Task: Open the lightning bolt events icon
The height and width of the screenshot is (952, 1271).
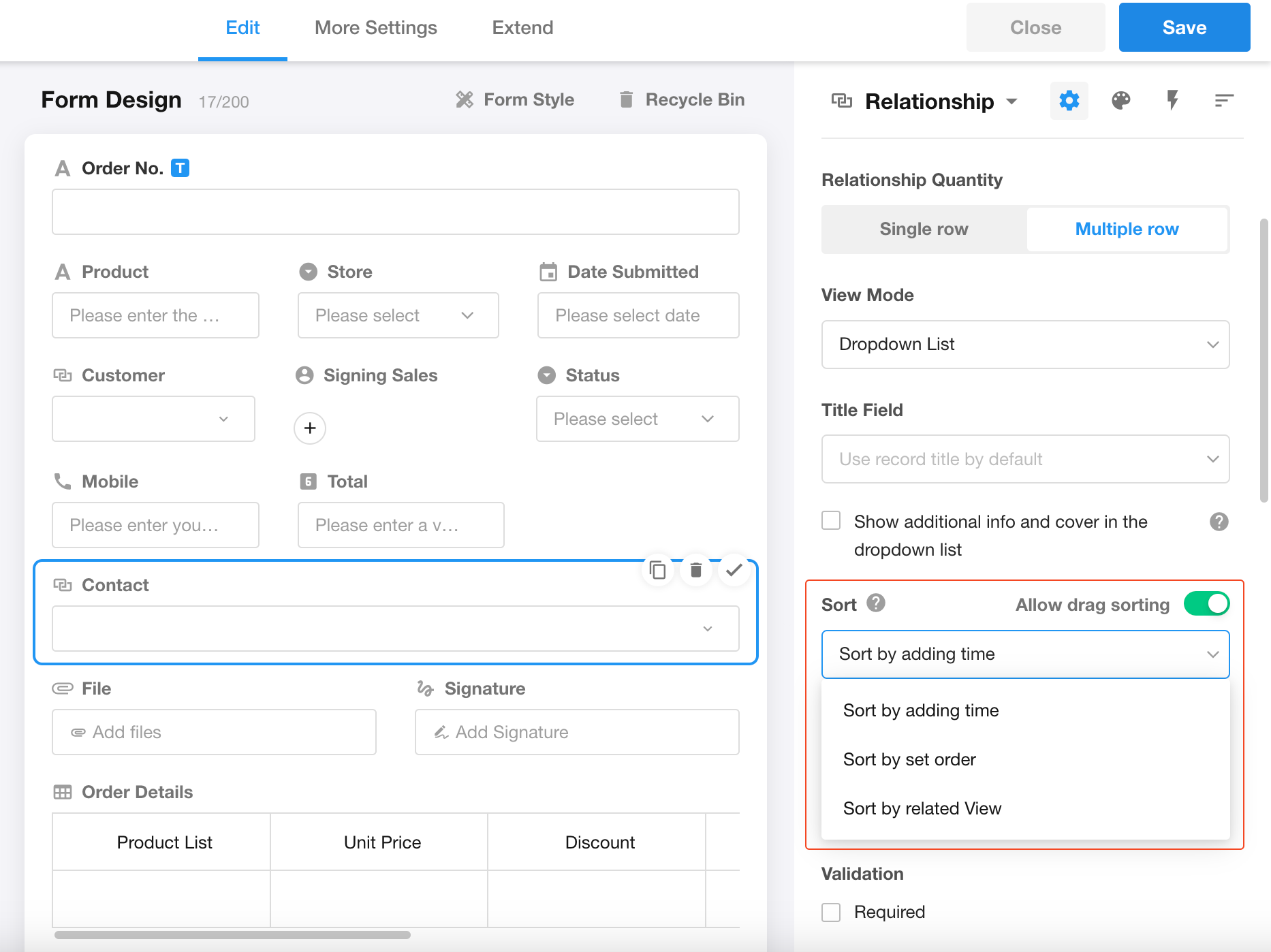Action: point(1172,100)
